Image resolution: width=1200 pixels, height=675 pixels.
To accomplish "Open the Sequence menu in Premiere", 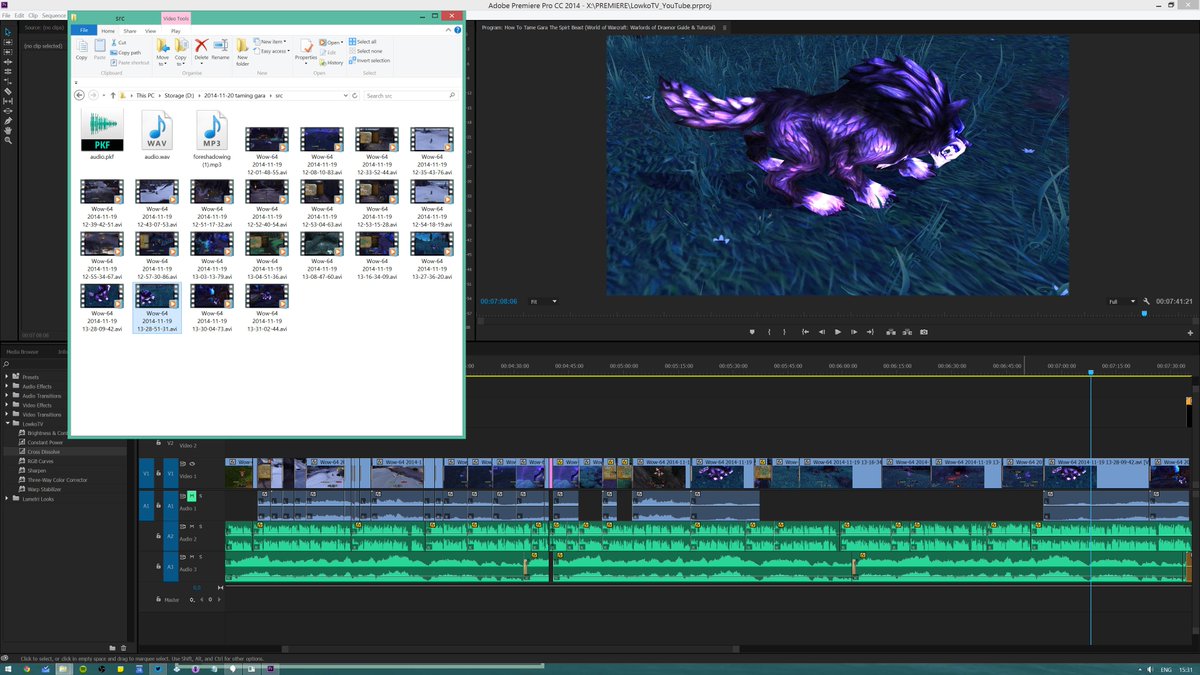I will [x=53, y=16].
